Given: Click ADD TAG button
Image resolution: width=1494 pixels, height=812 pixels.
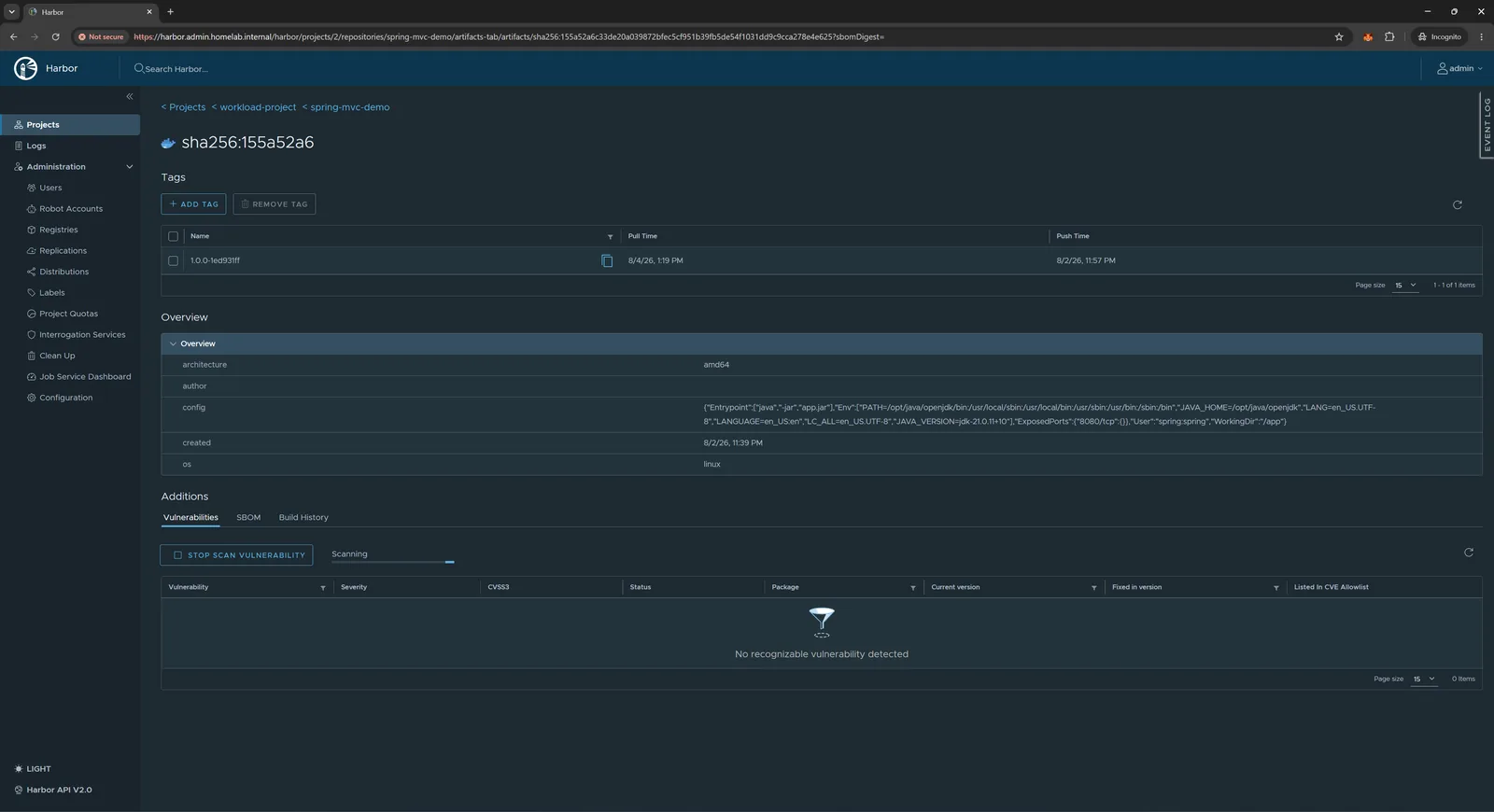Looking at the screenshot, I should 193,204.
